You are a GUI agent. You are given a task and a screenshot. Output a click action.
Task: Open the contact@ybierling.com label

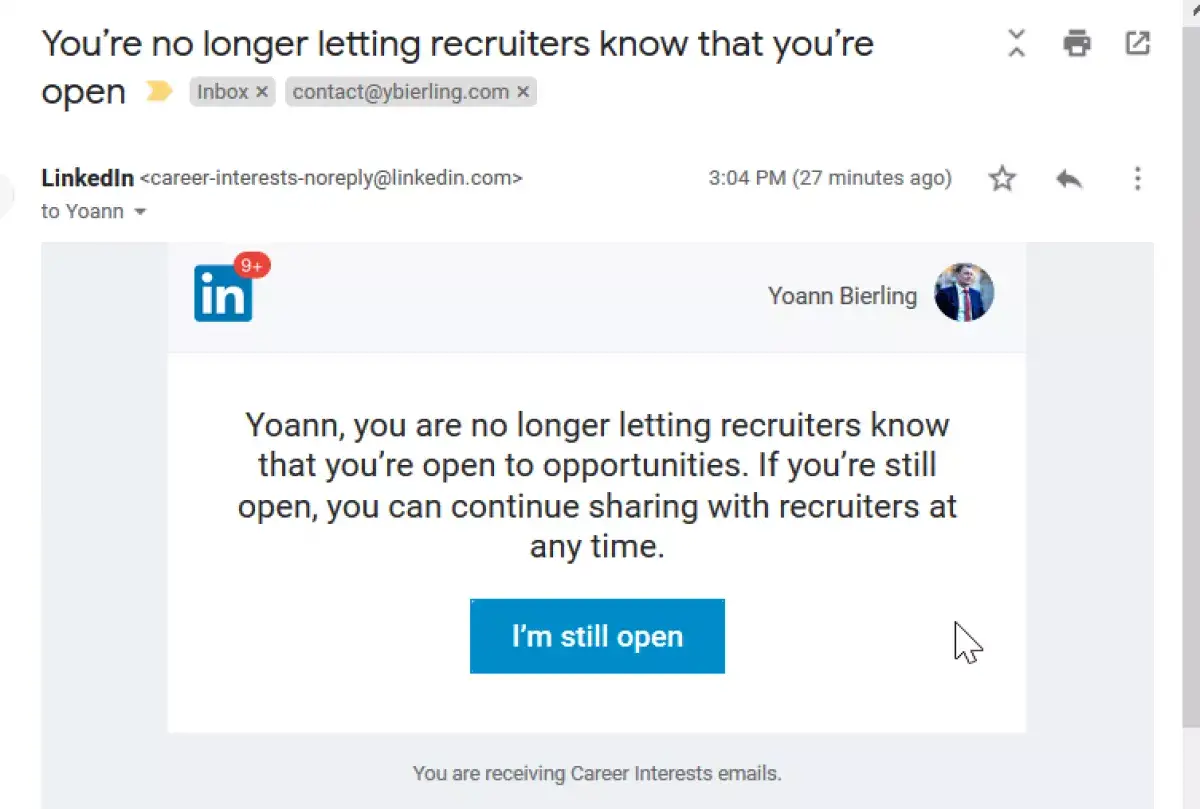[x=401, y=92]
